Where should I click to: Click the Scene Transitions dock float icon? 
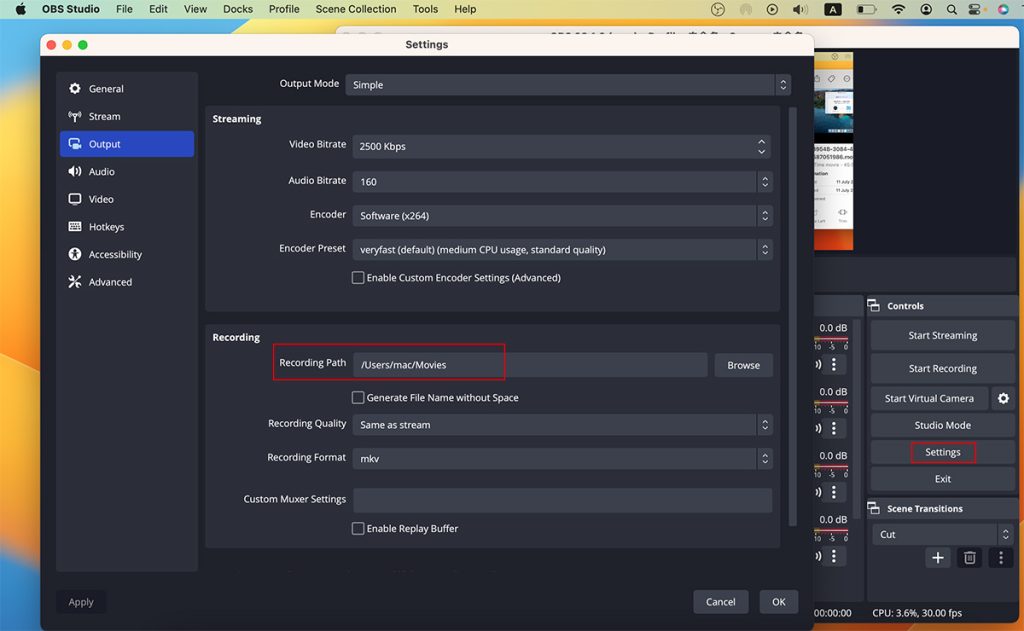coord(873,508)
